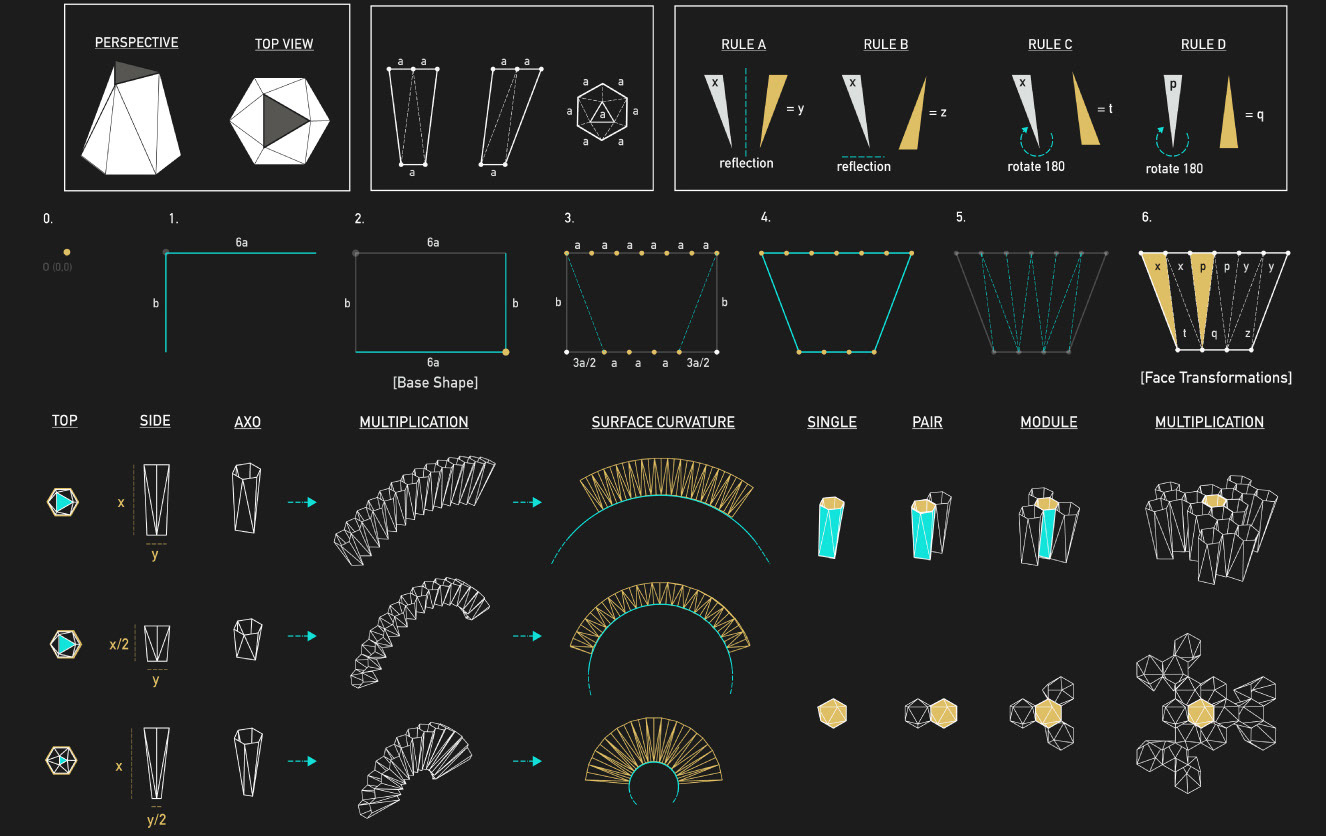Click the 'y/2' side dimension label
This screenshot has height=836, width=1326.
[x=158, y=820]
